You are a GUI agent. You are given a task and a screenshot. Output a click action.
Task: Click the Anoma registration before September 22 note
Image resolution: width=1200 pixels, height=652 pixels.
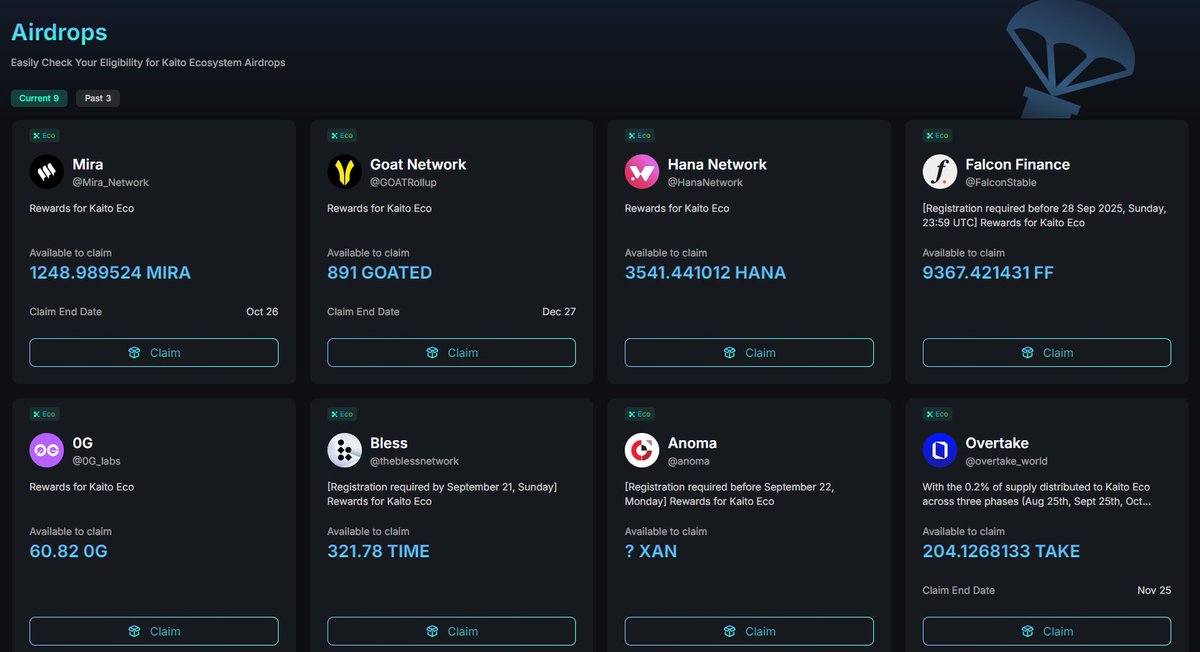click(729, 494)
